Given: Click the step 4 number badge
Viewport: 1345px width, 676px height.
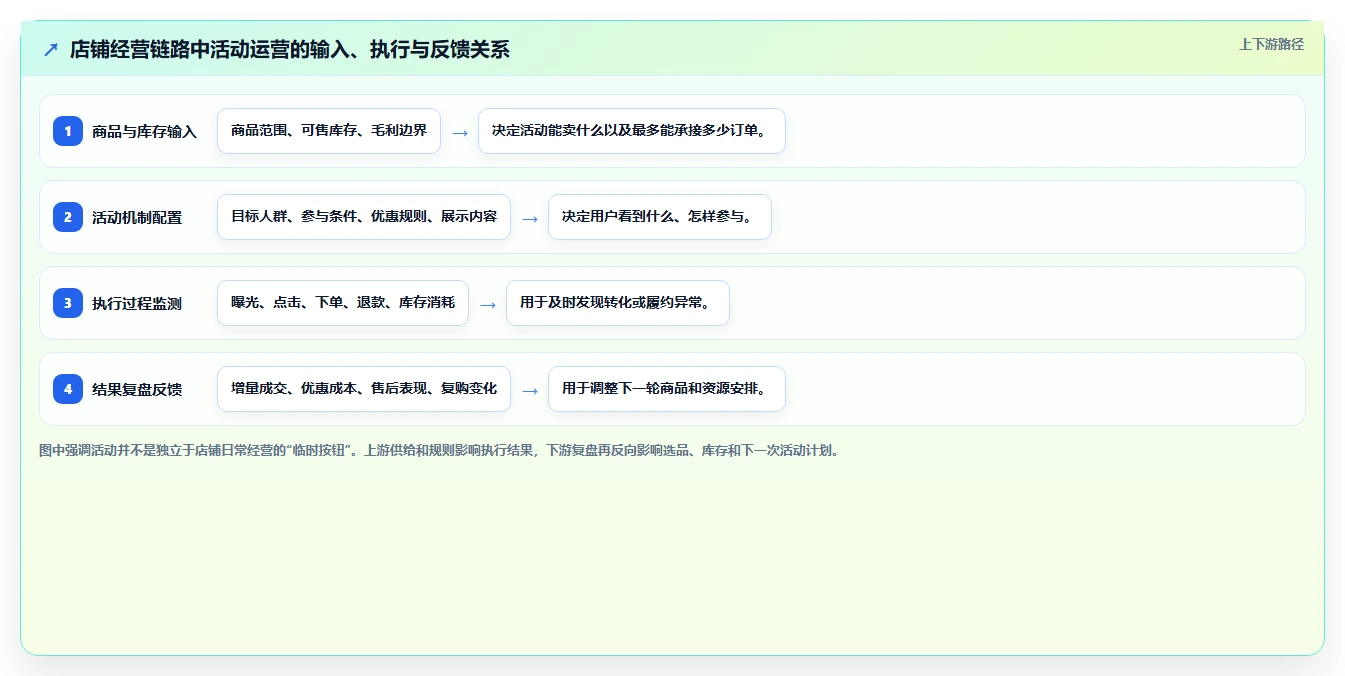Looking at the screenshot, I should [68, 389].
